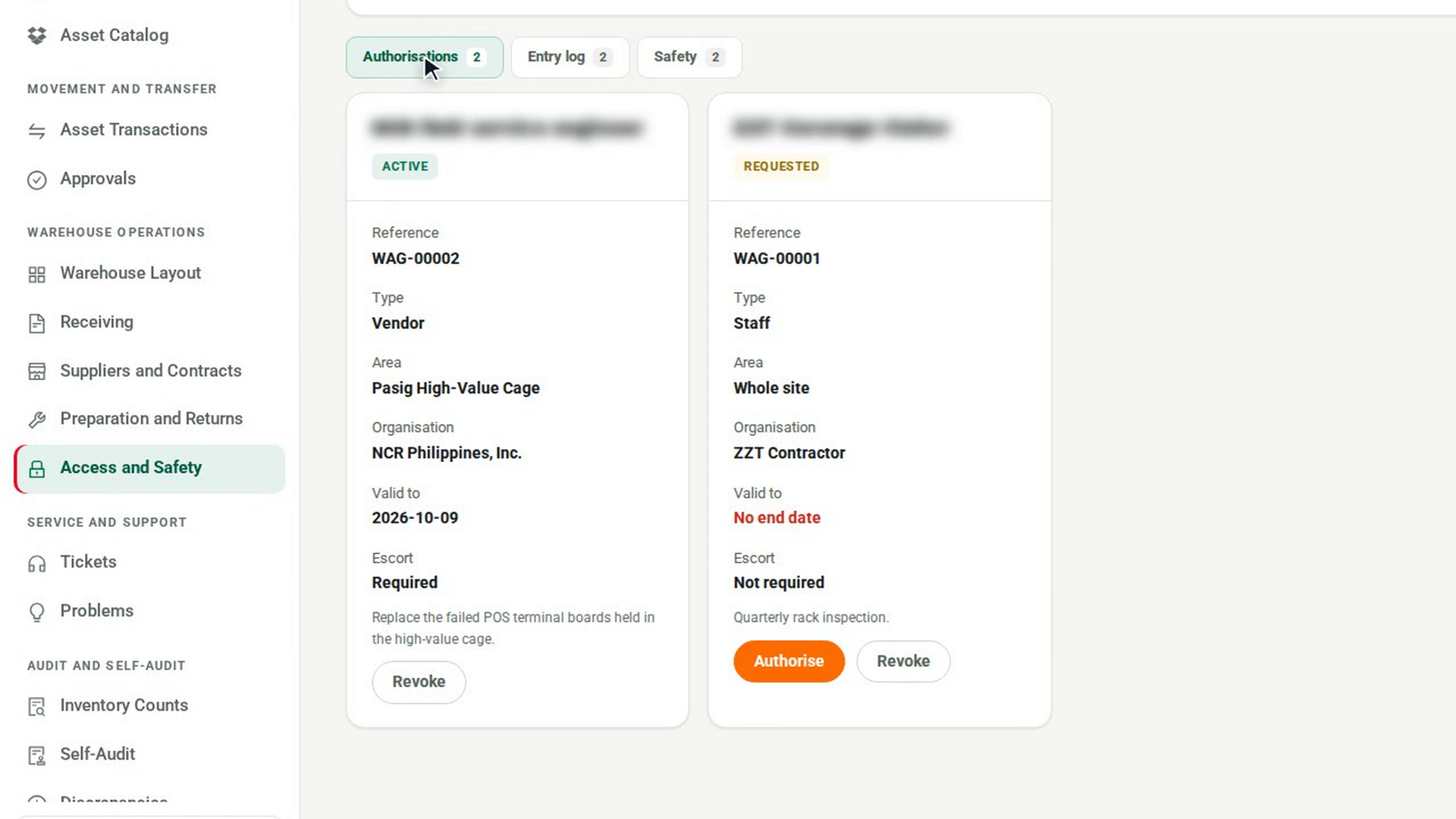Click the Self-Audit icon
The width and height of the screenshot is (1456, 819).
(x=36, y=755)
